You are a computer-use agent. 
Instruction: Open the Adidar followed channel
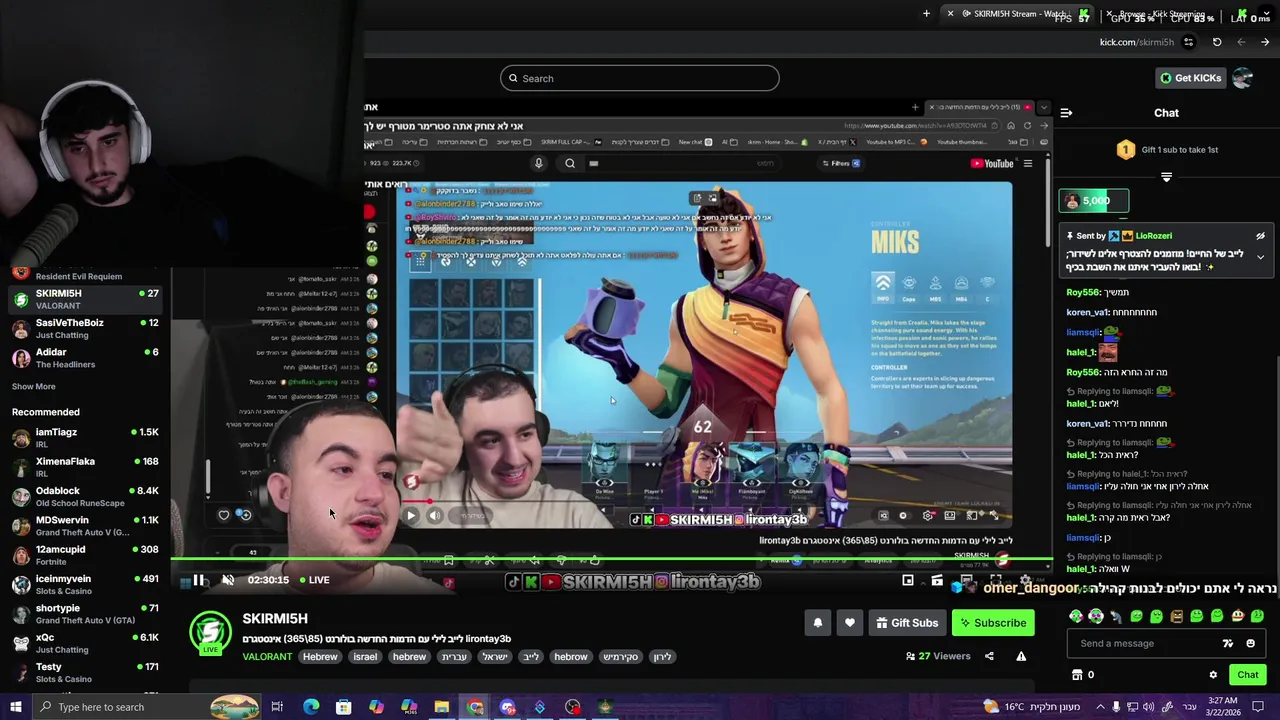(x=85, y=358)
